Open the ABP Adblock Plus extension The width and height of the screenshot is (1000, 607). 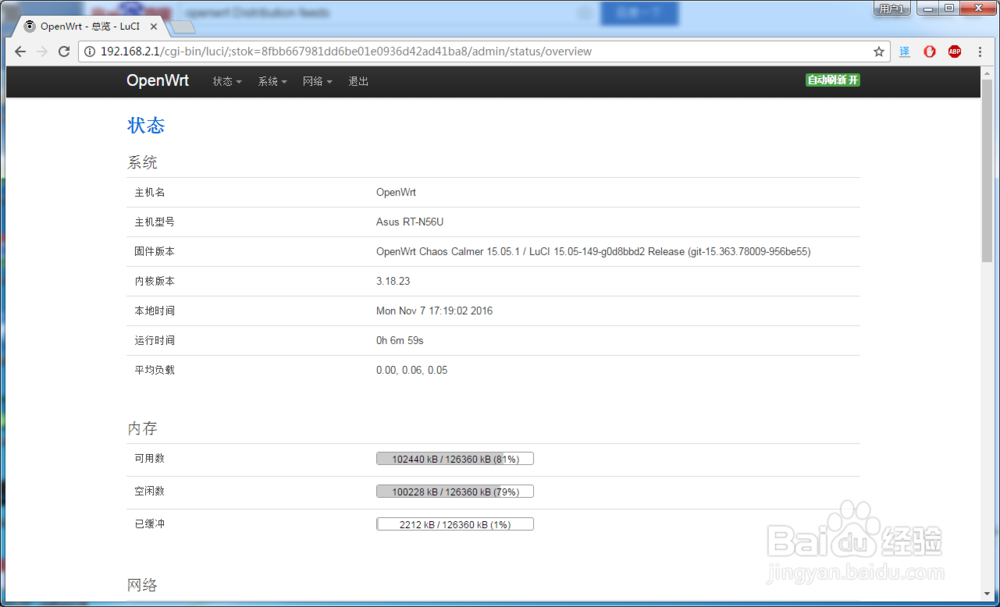pos(954,52)
